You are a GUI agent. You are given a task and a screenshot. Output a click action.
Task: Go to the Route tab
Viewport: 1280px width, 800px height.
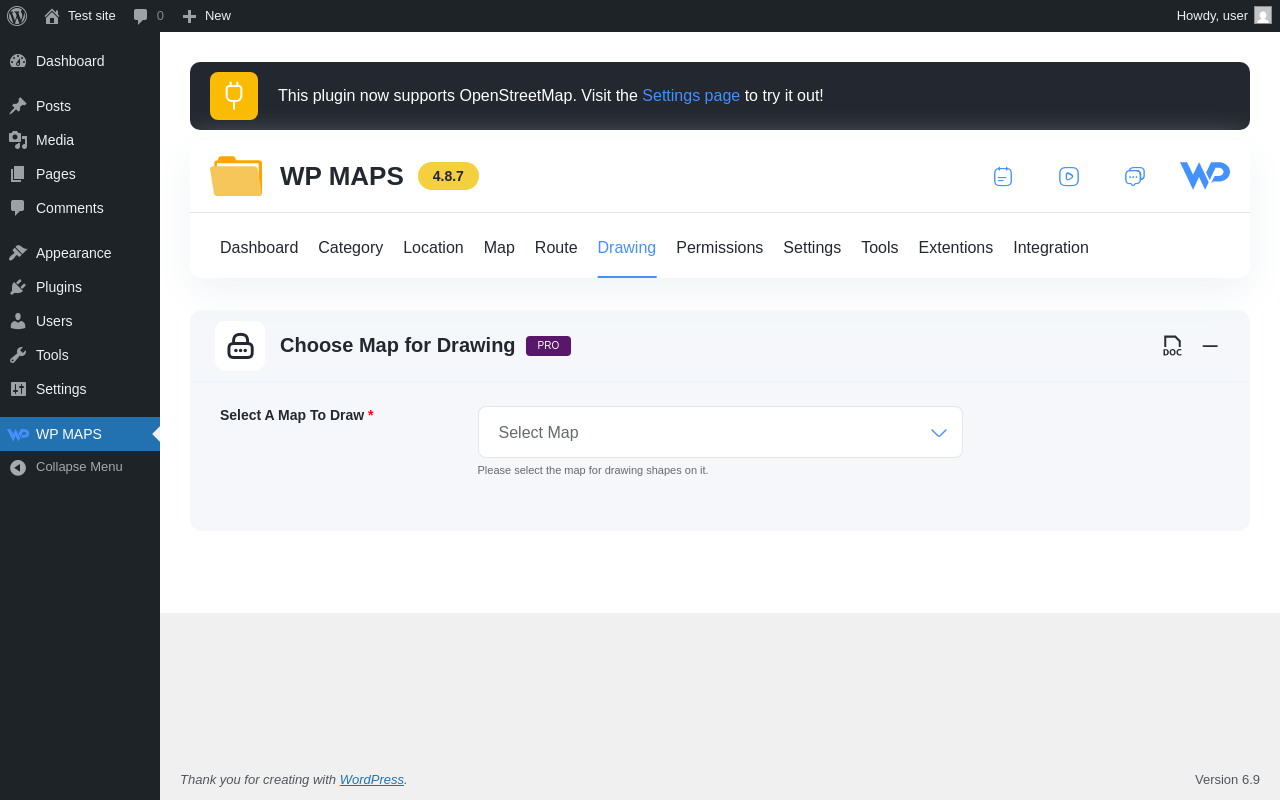point(556,248)
